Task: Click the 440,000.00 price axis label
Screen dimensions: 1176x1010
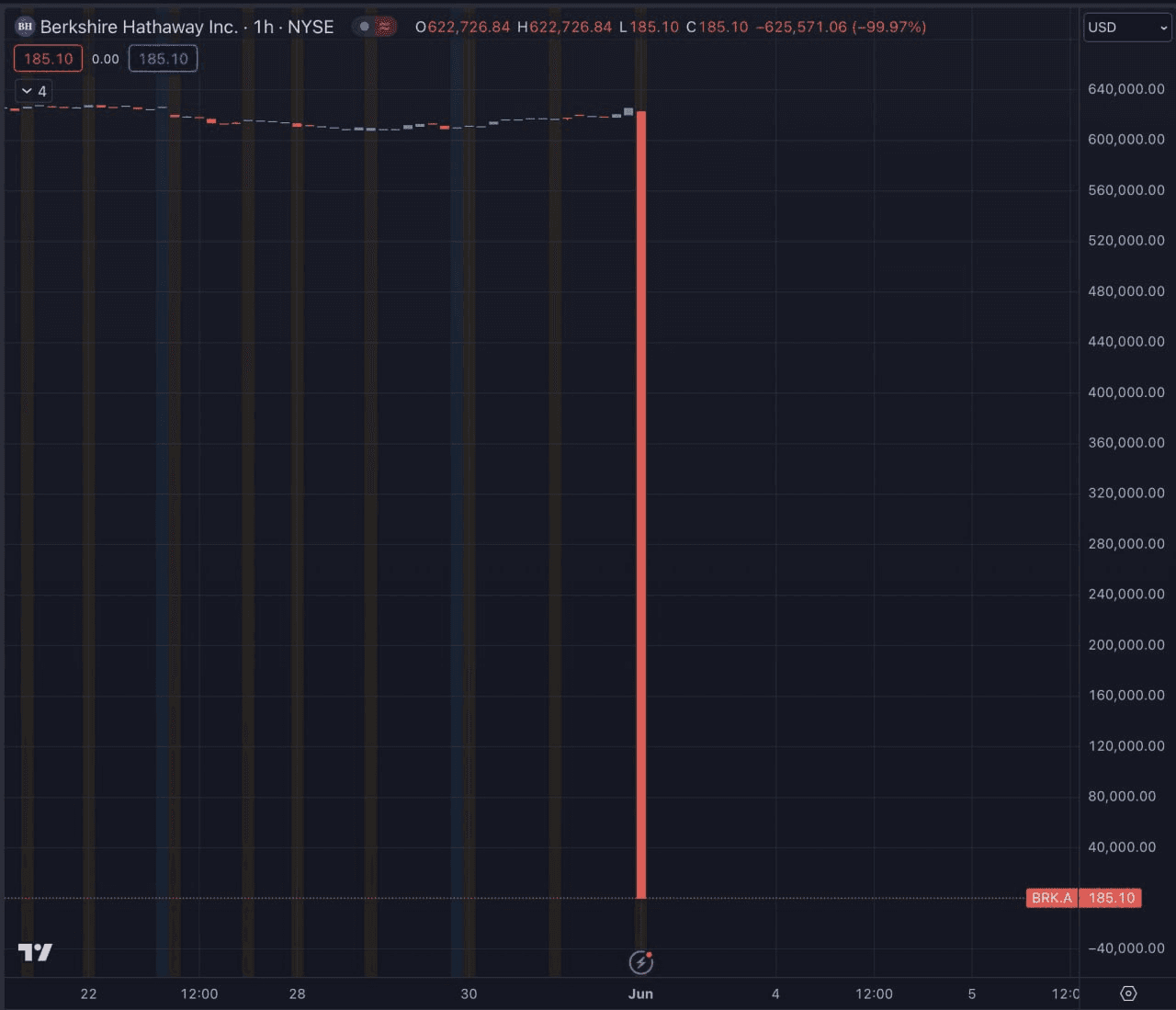Action: tap(1126, 342)
